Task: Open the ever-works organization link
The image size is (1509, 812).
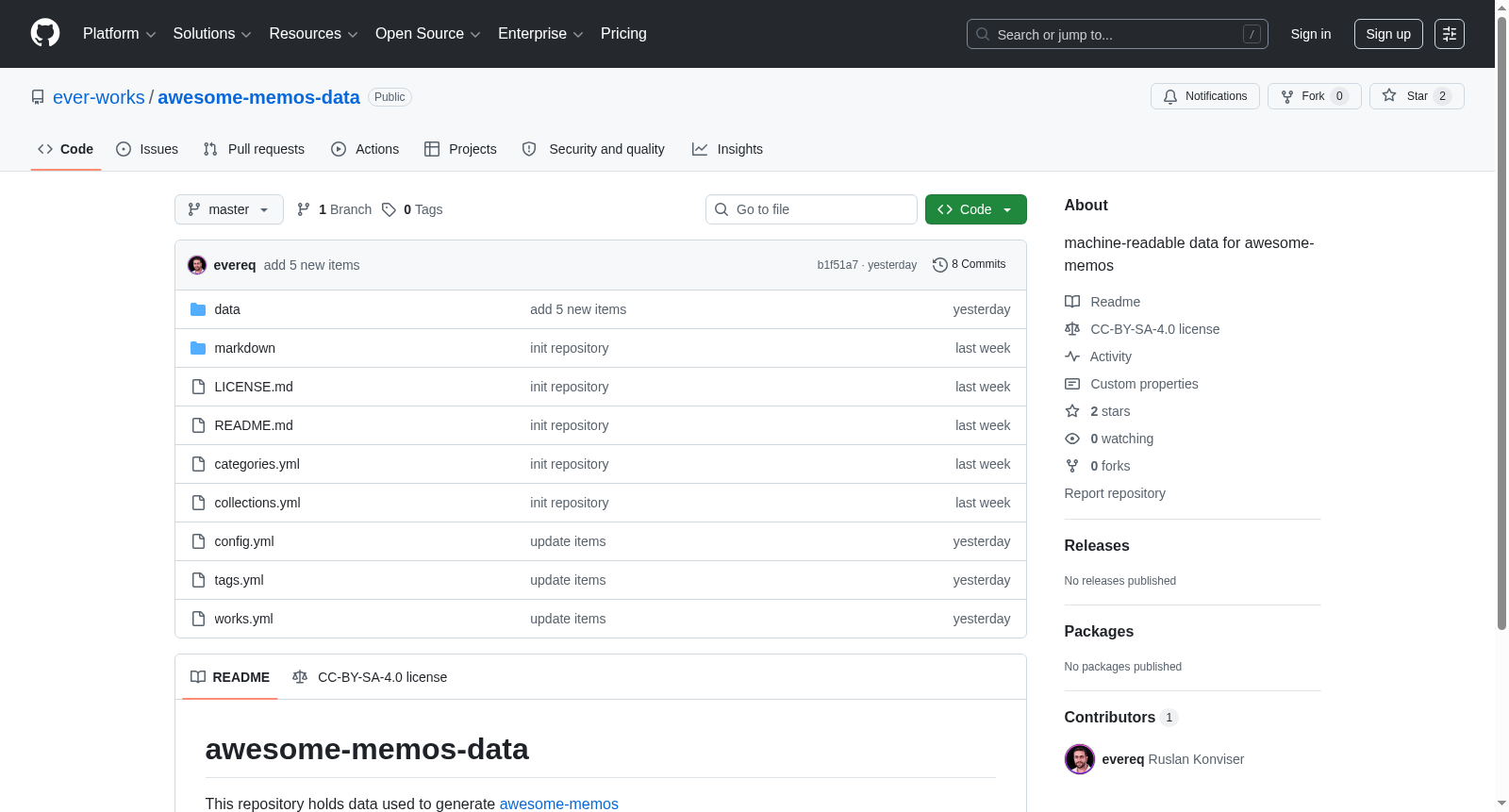Action: (x=99, y=97)
